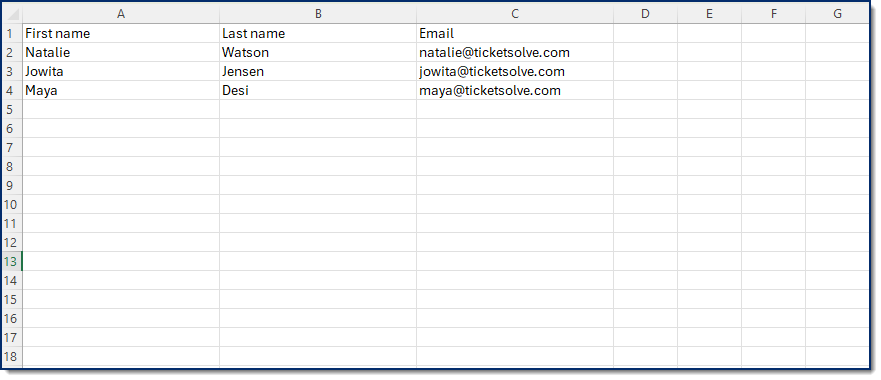This screenshot has width=881, height=380.
Task: Click the 'Email' header cell
Action: (x=515, y=33)
